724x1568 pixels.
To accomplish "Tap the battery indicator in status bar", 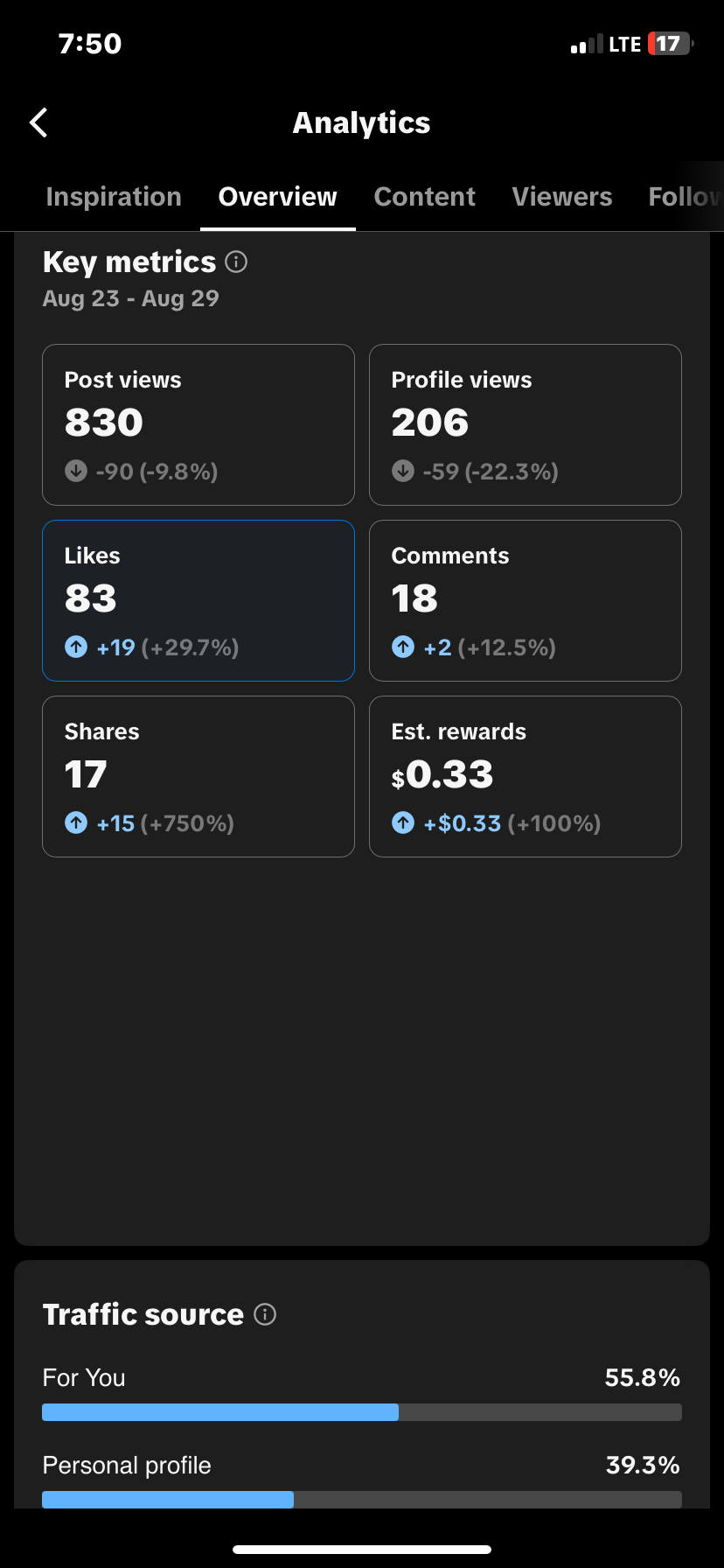I will (x=671, y=44).
